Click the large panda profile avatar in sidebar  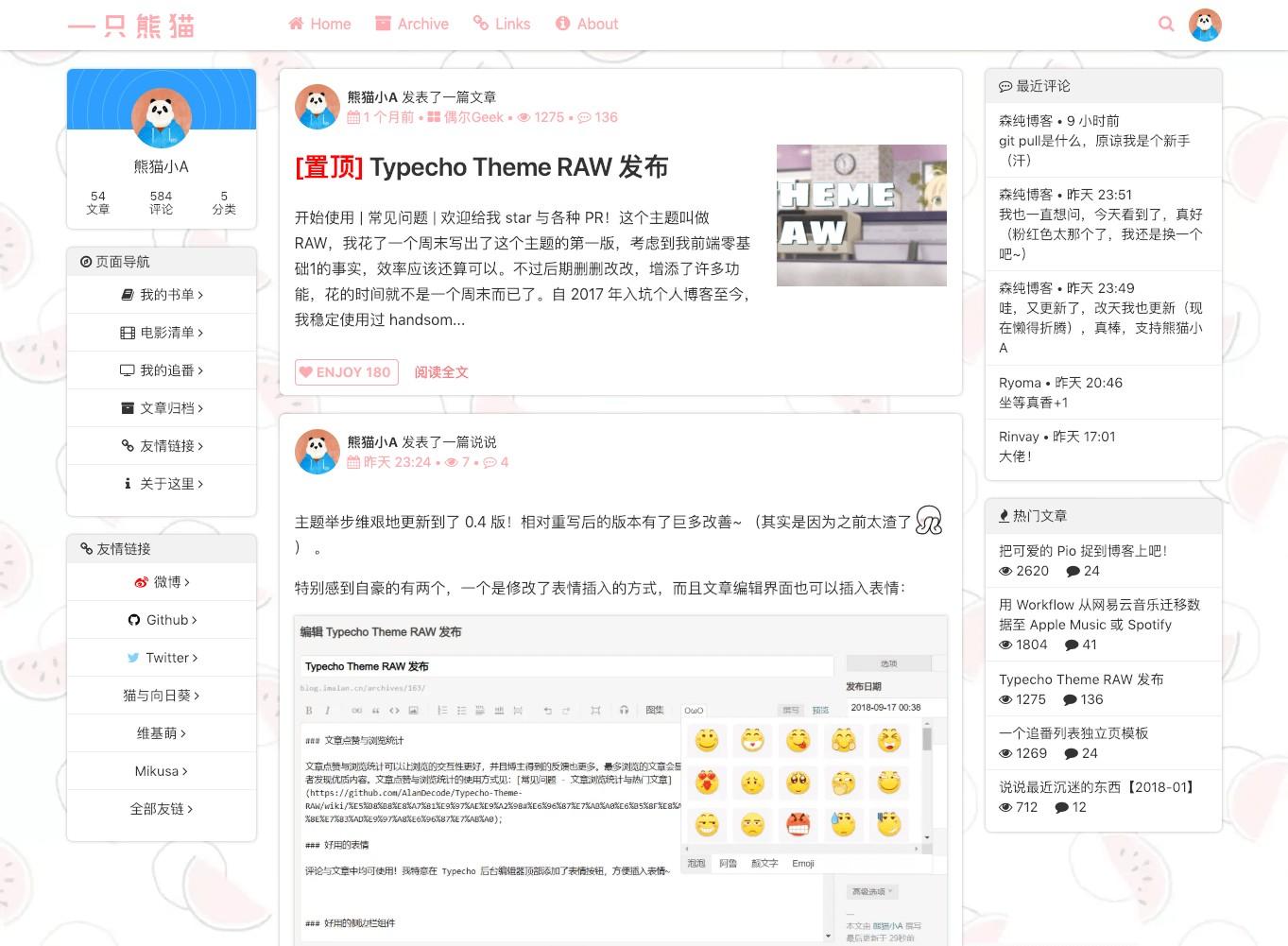(162, 117)
